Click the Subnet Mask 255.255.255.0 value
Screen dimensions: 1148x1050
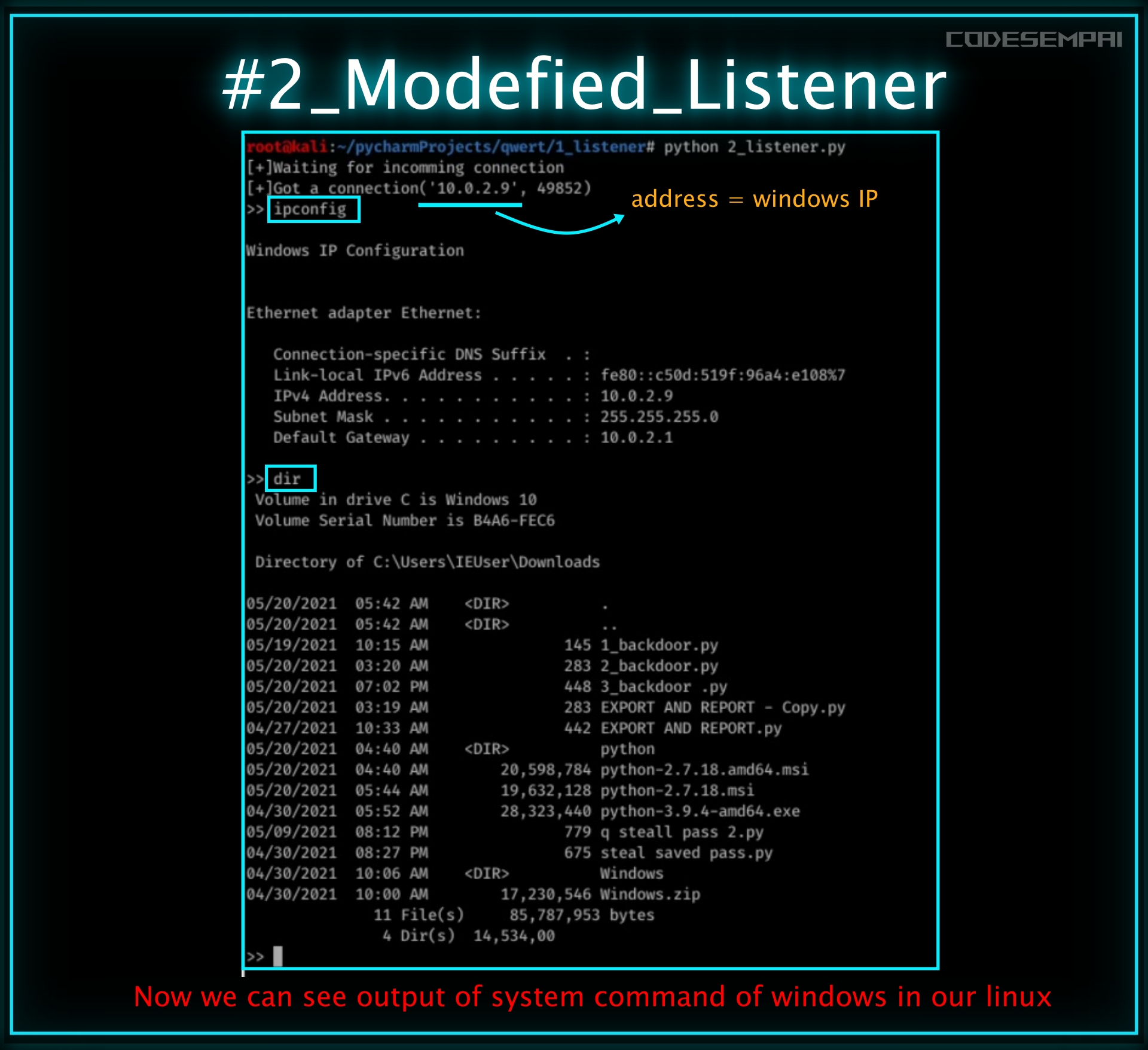(x=660, y=417)
